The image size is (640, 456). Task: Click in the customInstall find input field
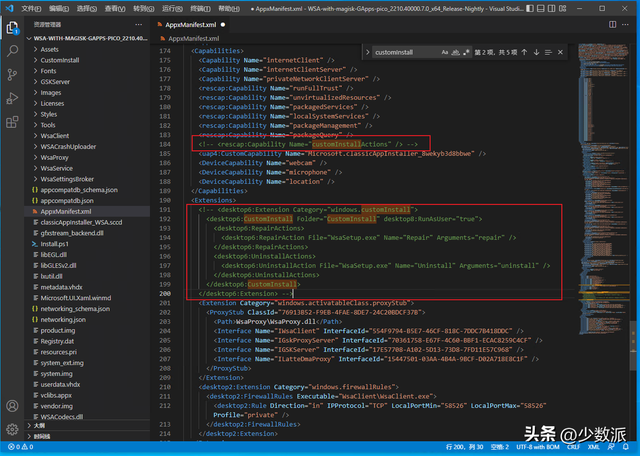pyautogui.click(x=398, y=51)
